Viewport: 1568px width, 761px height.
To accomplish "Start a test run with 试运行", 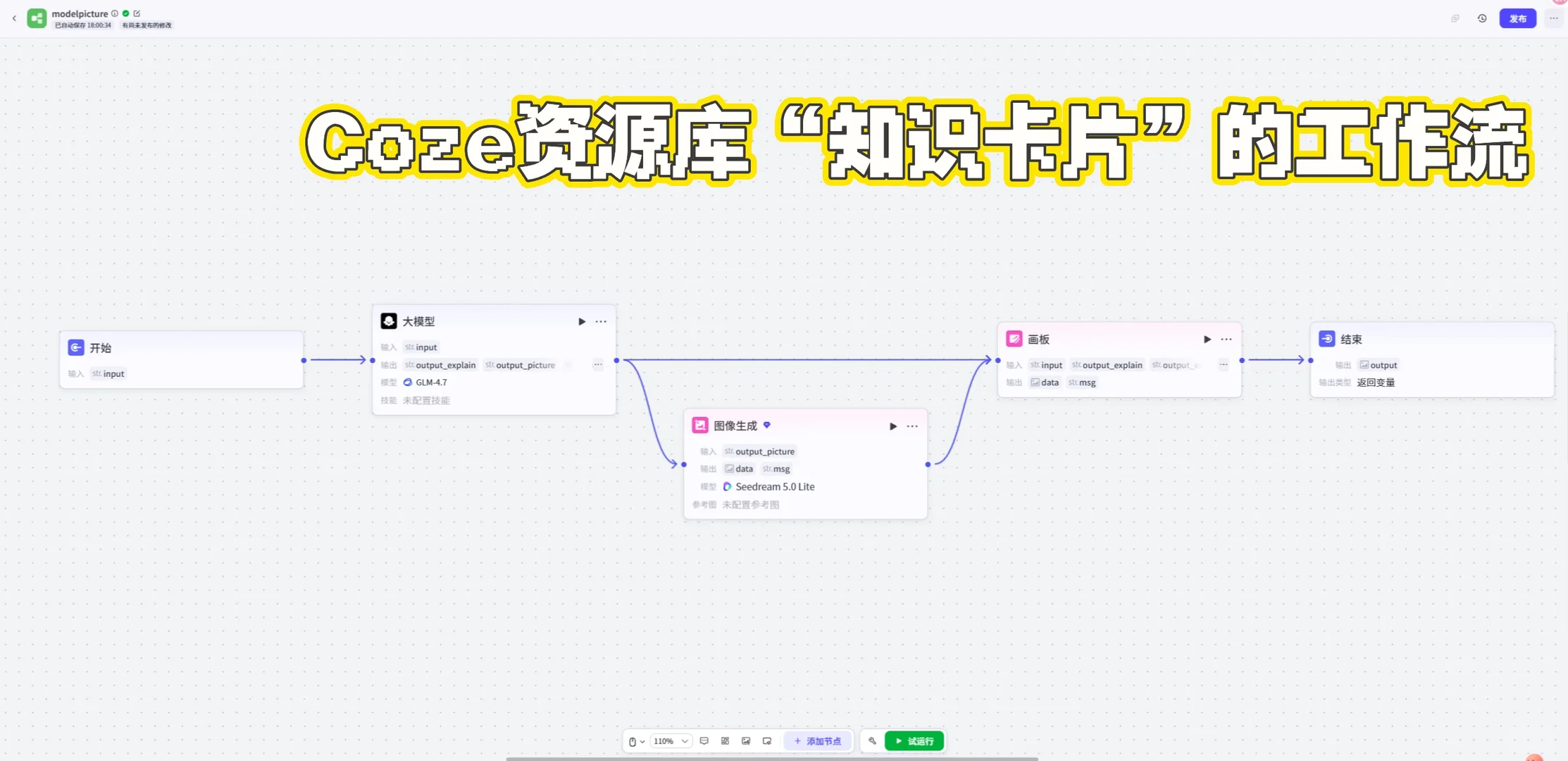I will (x=914, y=741).
